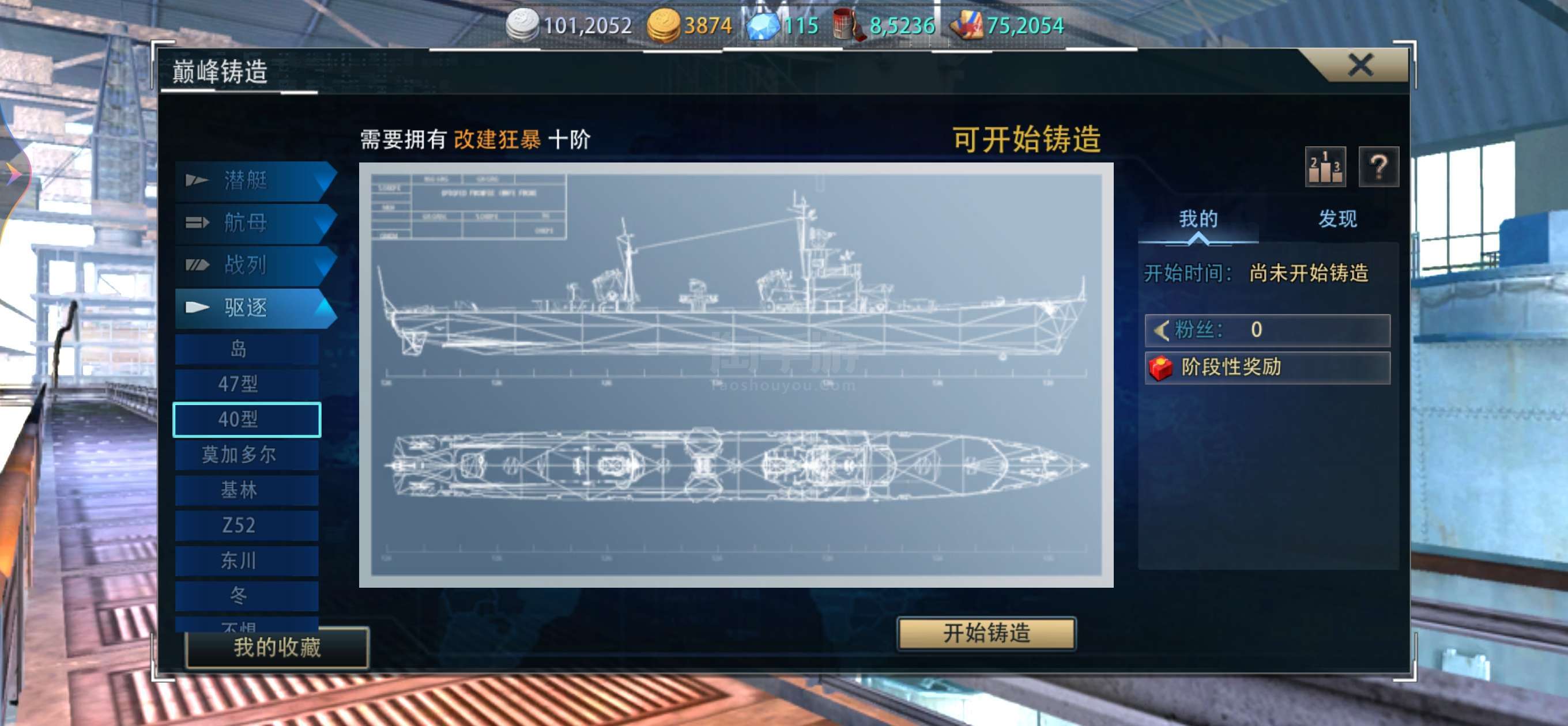
Task: Tap the silver coin currency icon
Action: point(522,25)
